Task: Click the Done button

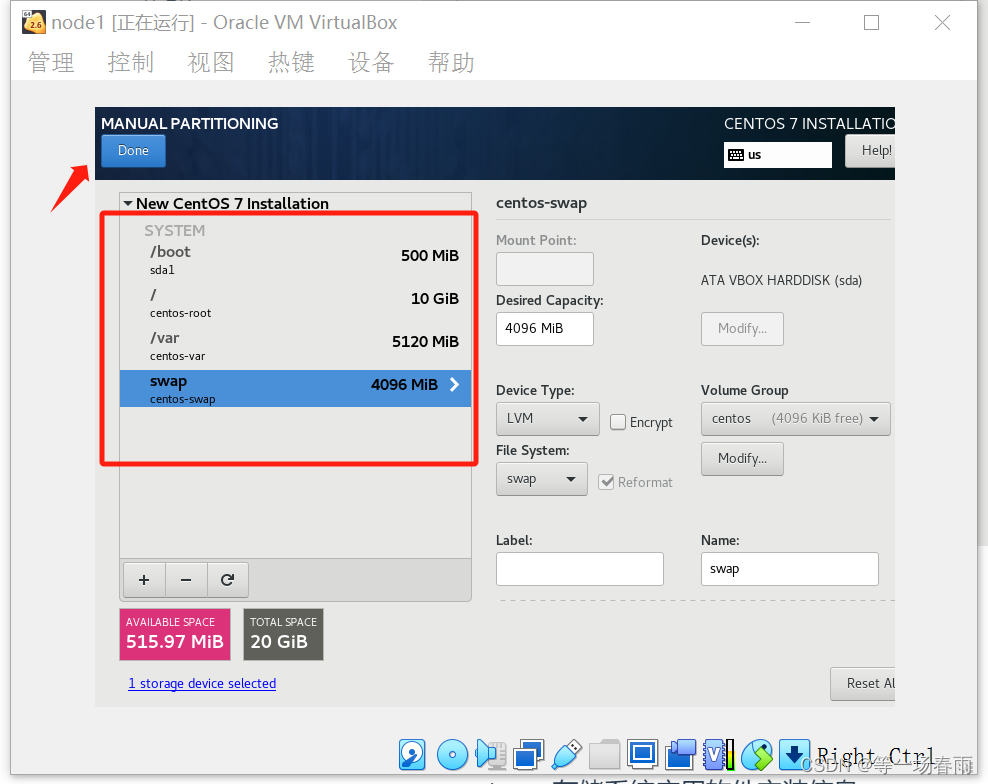Action: tap(134, 151)
